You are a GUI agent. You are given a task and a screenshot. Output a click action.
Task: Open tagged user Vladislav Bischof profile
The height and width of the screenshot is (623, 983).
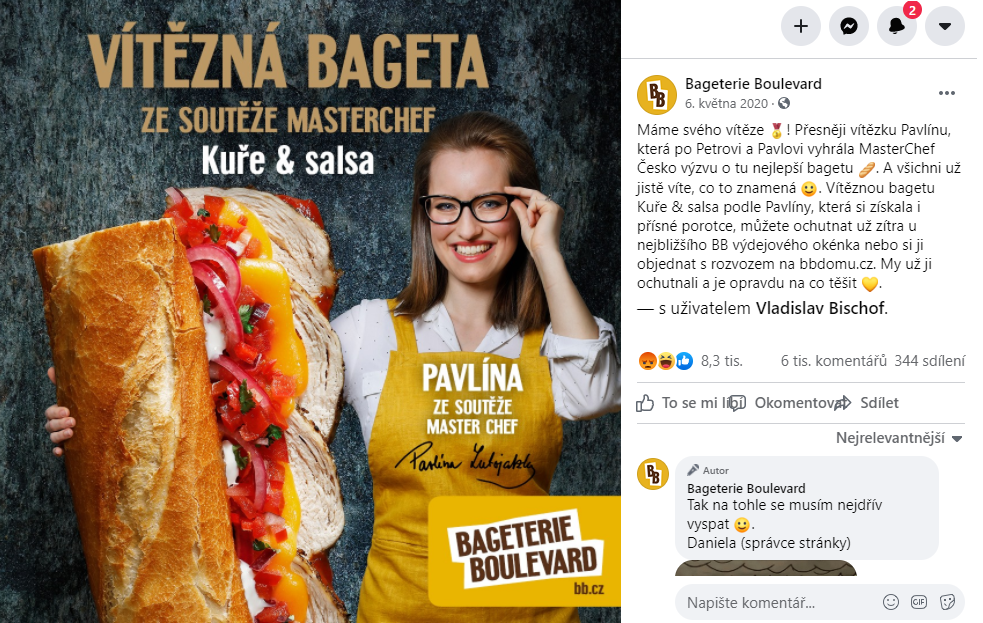click(821, 308)
